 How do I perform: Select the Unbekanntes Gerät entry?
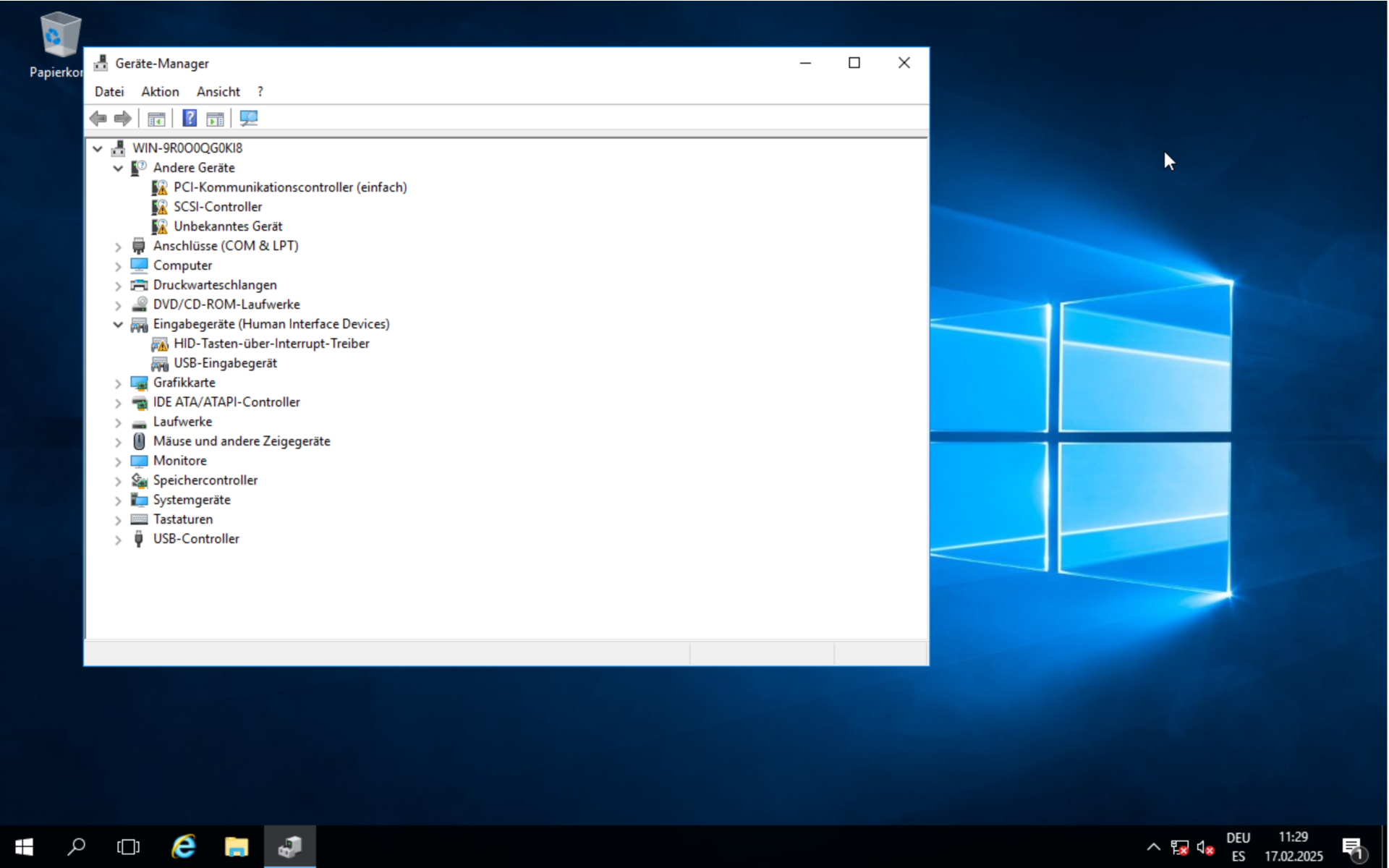pos(227,226)
